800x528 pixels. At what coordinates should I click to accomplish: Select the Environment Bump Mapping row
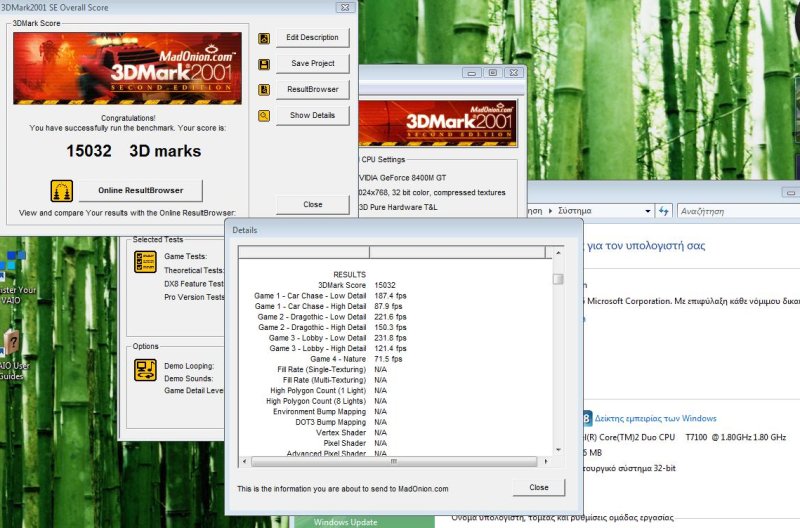click(x=330, y=412)
